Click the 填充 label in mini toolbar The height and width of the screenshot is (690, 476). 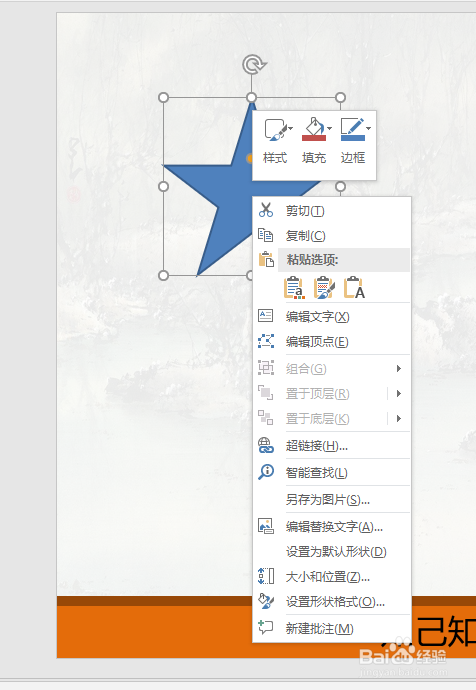point(314,158)
